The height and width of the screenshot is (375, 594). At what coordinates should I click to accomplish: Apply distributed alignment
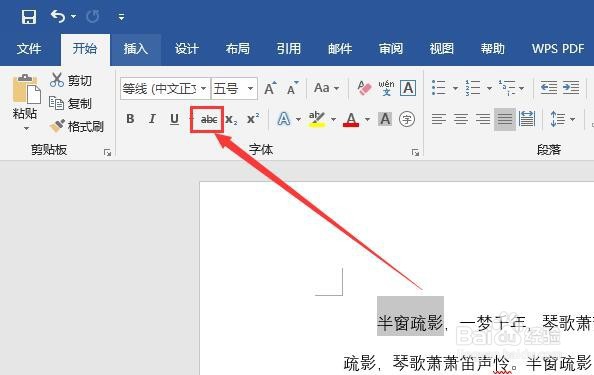click(x=527, y=119)
